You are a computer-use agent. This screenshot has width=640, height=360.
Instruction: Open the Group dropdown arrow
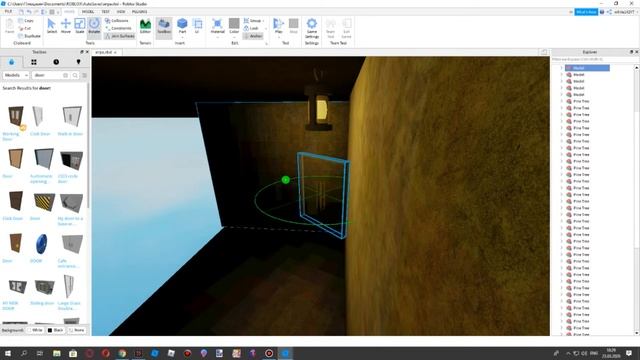click(x=264, y=20)
